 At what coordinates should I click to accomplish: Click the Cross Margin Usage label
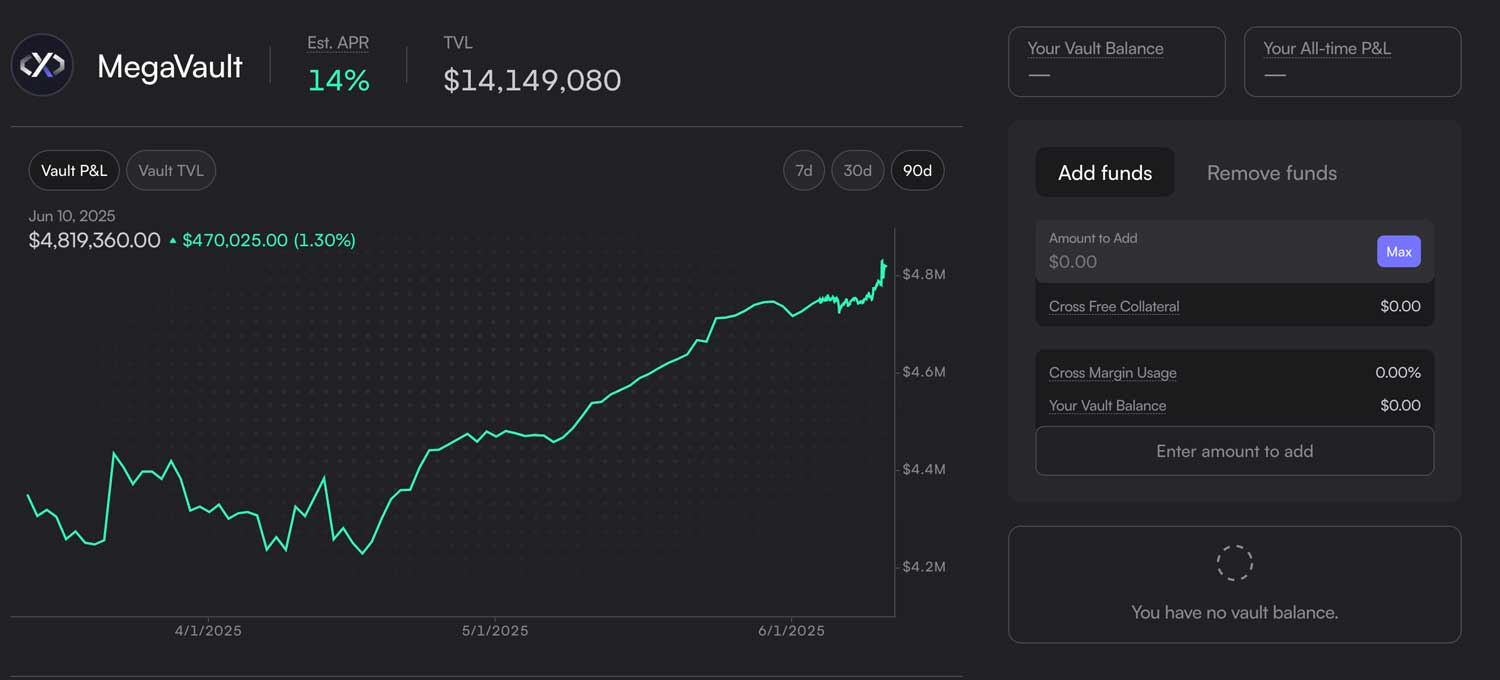pyautogui.click(x=1112, y=373)
